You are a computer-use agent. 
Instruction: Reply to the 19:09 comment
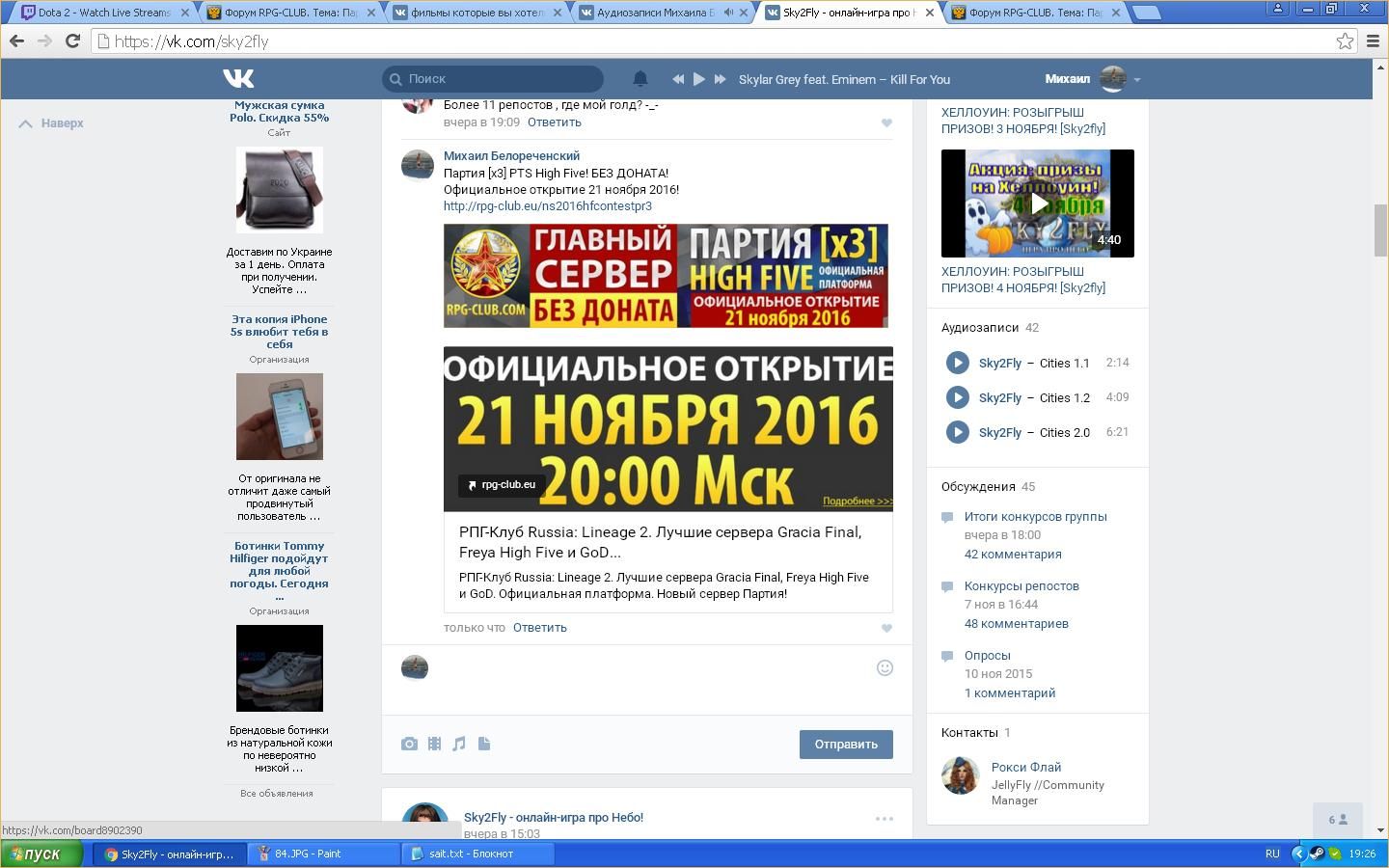(555, 122)
